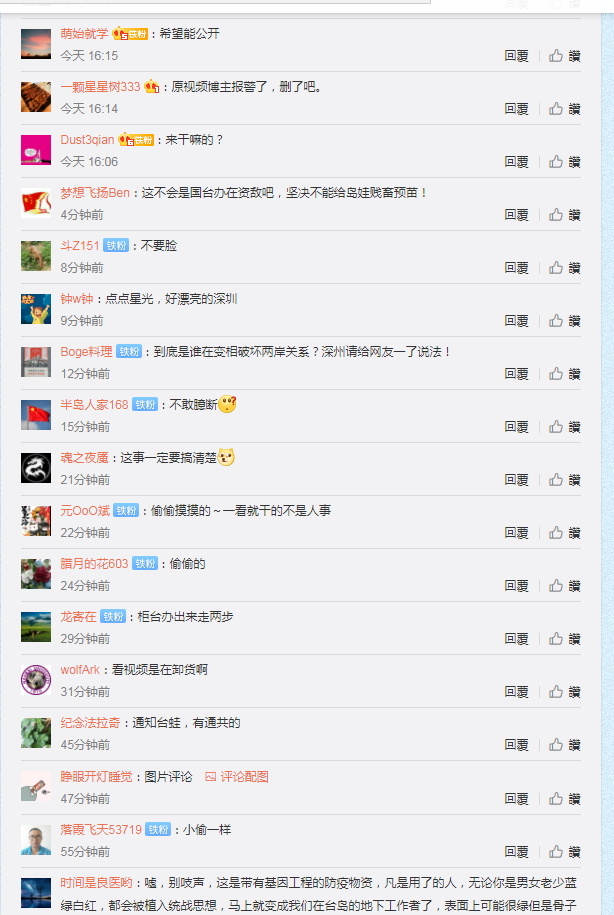Open 纪念法拉奇 user profile link
Screen dimensions: 614x915
[90, 723]
